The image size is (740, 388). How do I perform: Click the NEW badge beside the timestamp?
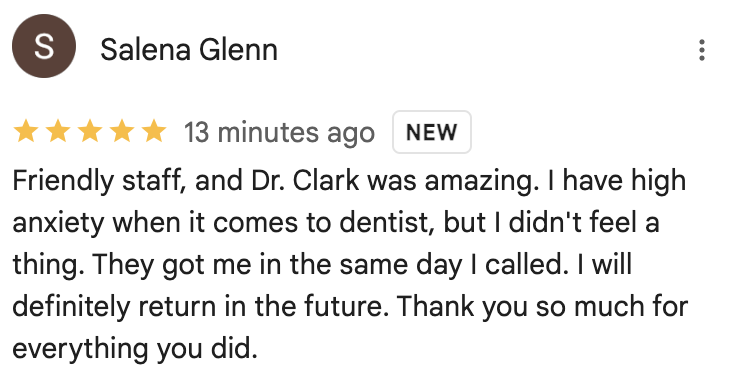click(x=432, y=132)
